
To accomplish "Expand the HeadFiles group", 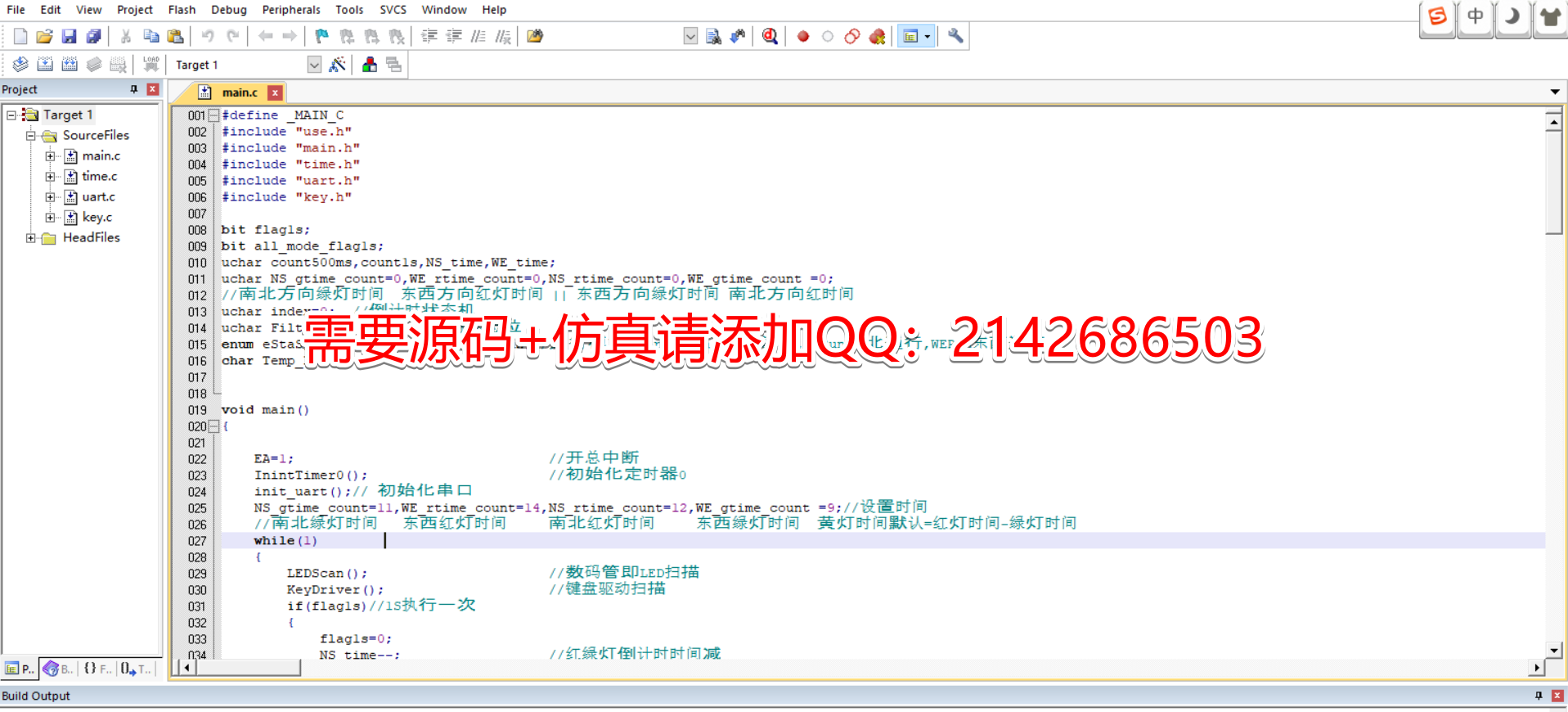I will (31, 238).
